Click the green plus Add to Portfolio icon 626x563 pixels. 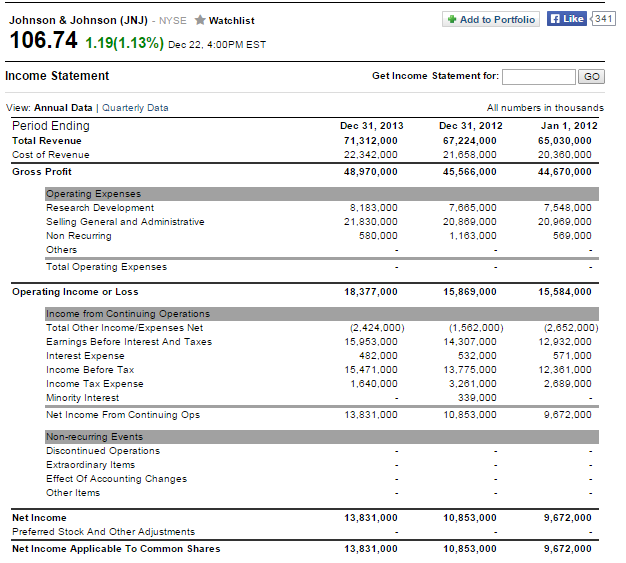tap(452, 19)
